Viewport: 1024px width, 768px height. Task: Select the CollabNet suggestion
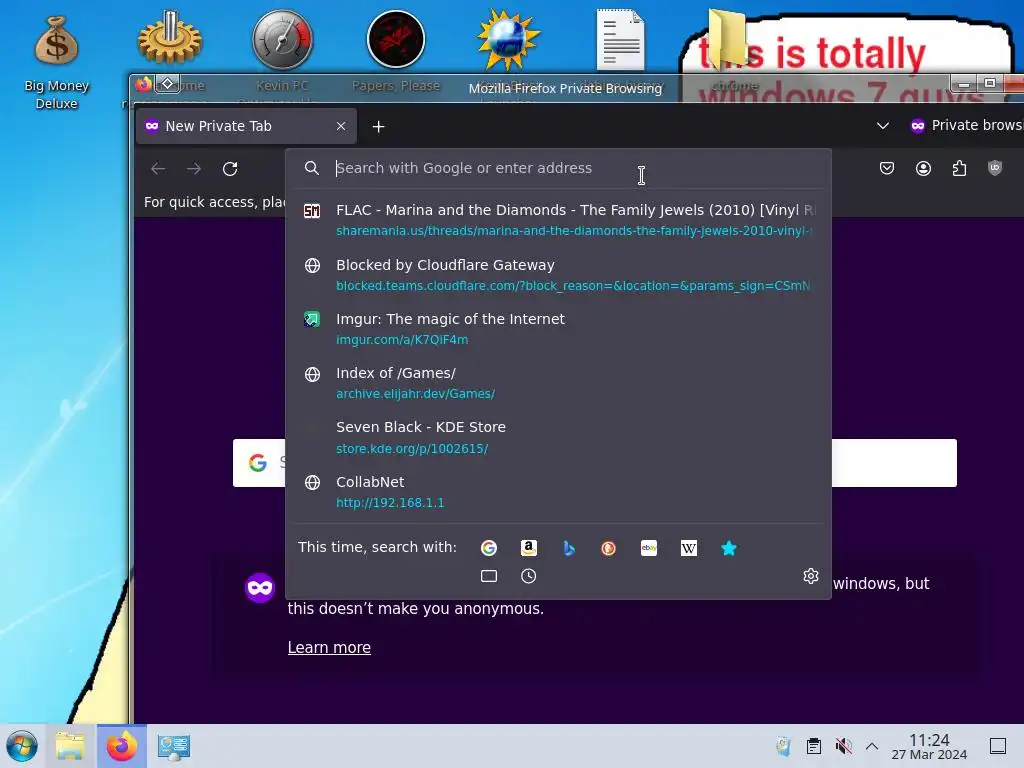click(558, 492)
